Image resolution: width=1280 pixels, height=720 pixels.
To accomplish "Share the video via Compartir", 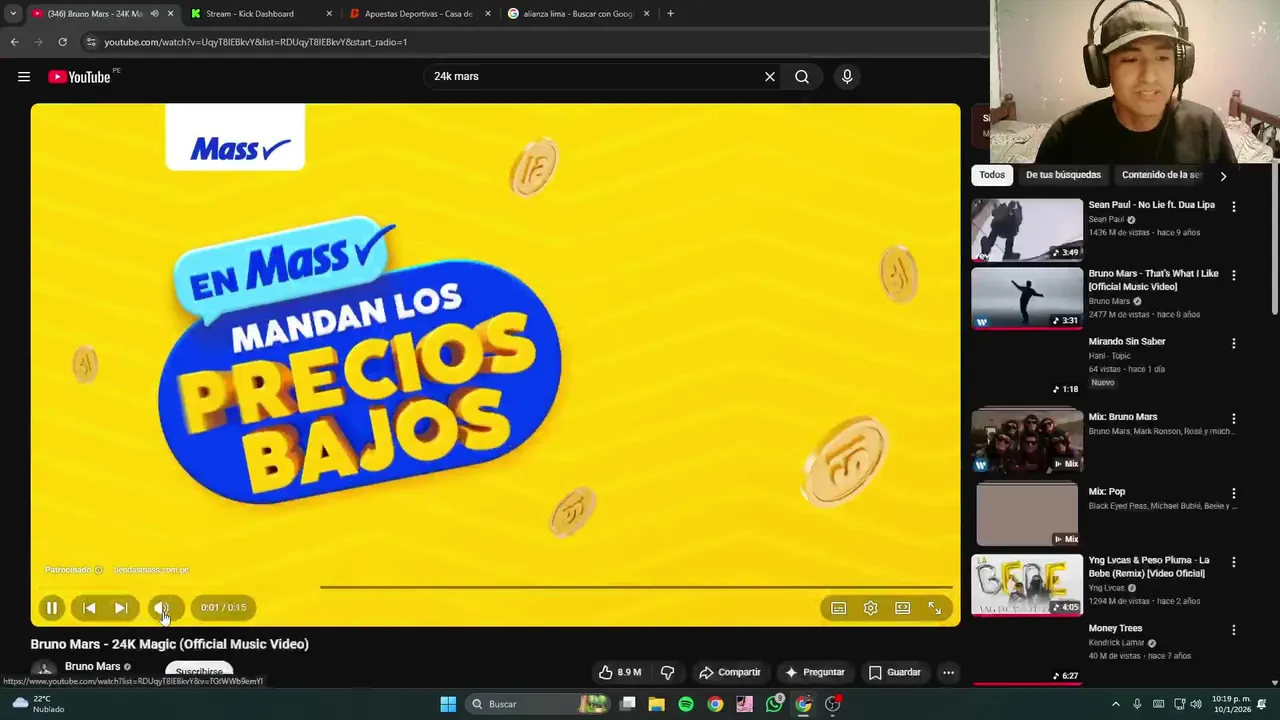I will click(x=730, y=672).
